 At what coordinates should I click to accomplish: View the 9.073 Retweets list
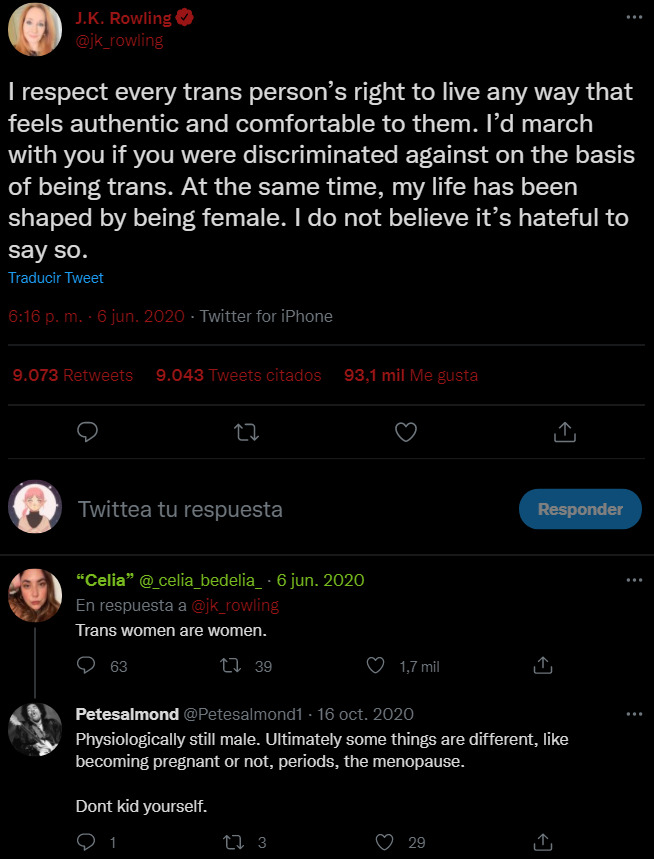[72, 376]
